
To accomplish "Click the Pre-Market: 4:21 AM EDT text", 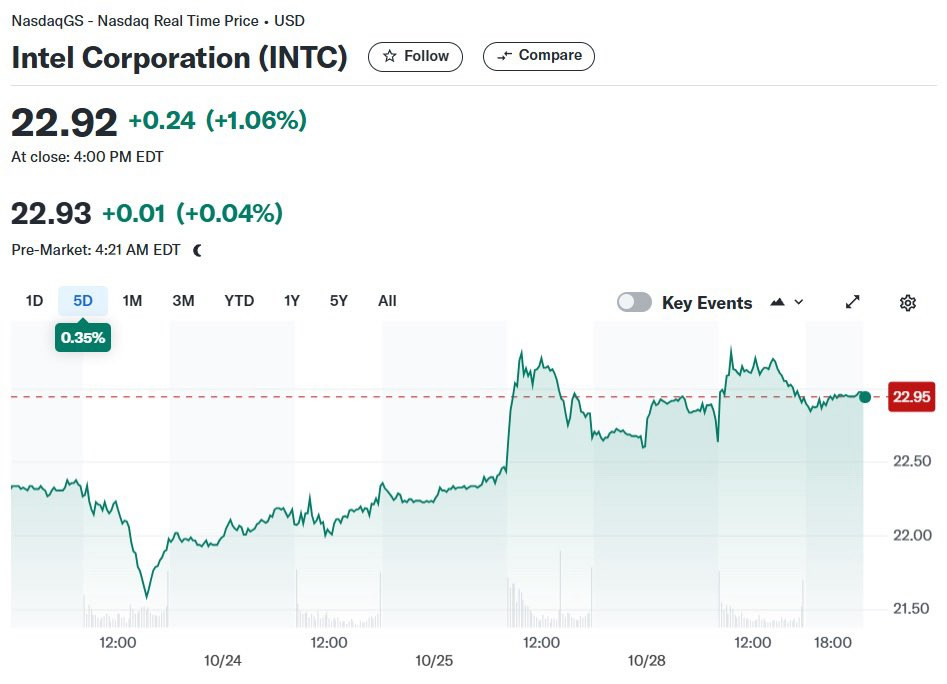I will click(95, 250).
